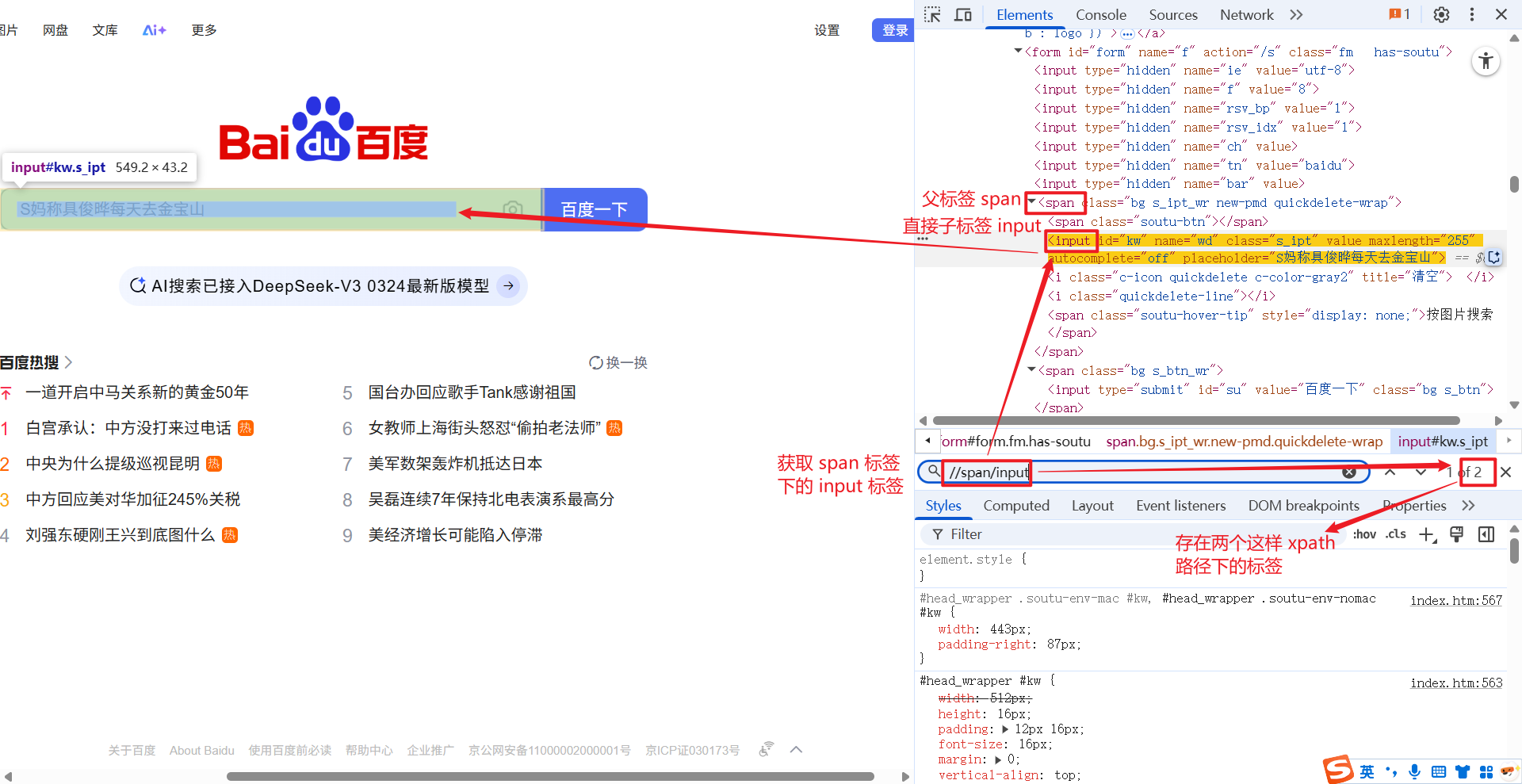The width and height of the screenshot is (1522, 784).
Task: Activate the inspect element picker icon
Action: coord(932,14)
